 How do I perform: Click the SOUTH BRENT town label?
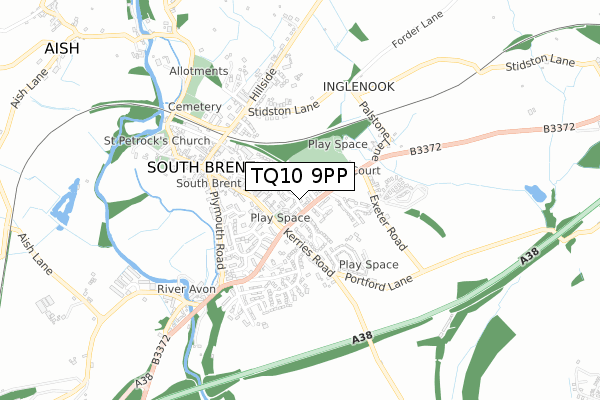[196, 167]
